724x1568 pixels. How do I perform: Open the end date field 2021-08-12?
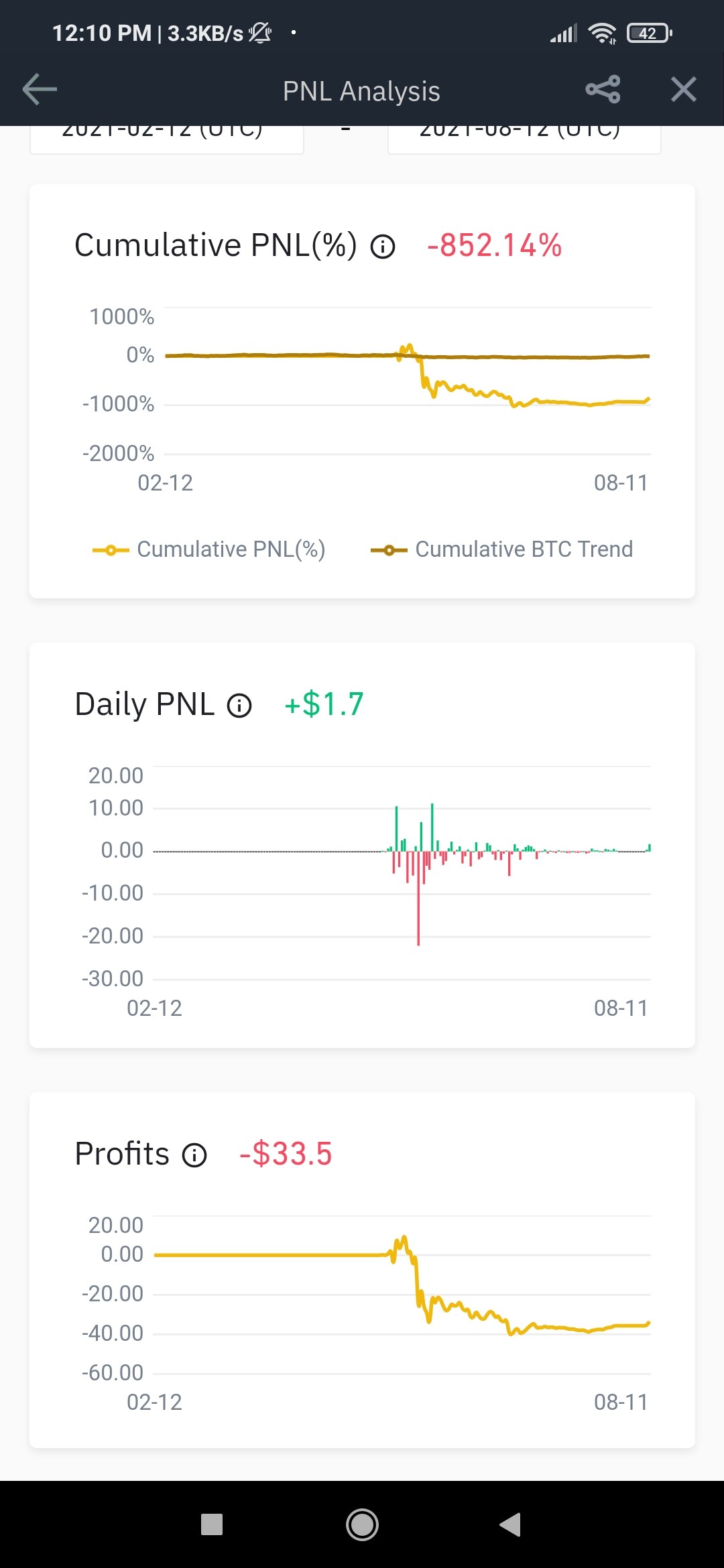(524, 139)
